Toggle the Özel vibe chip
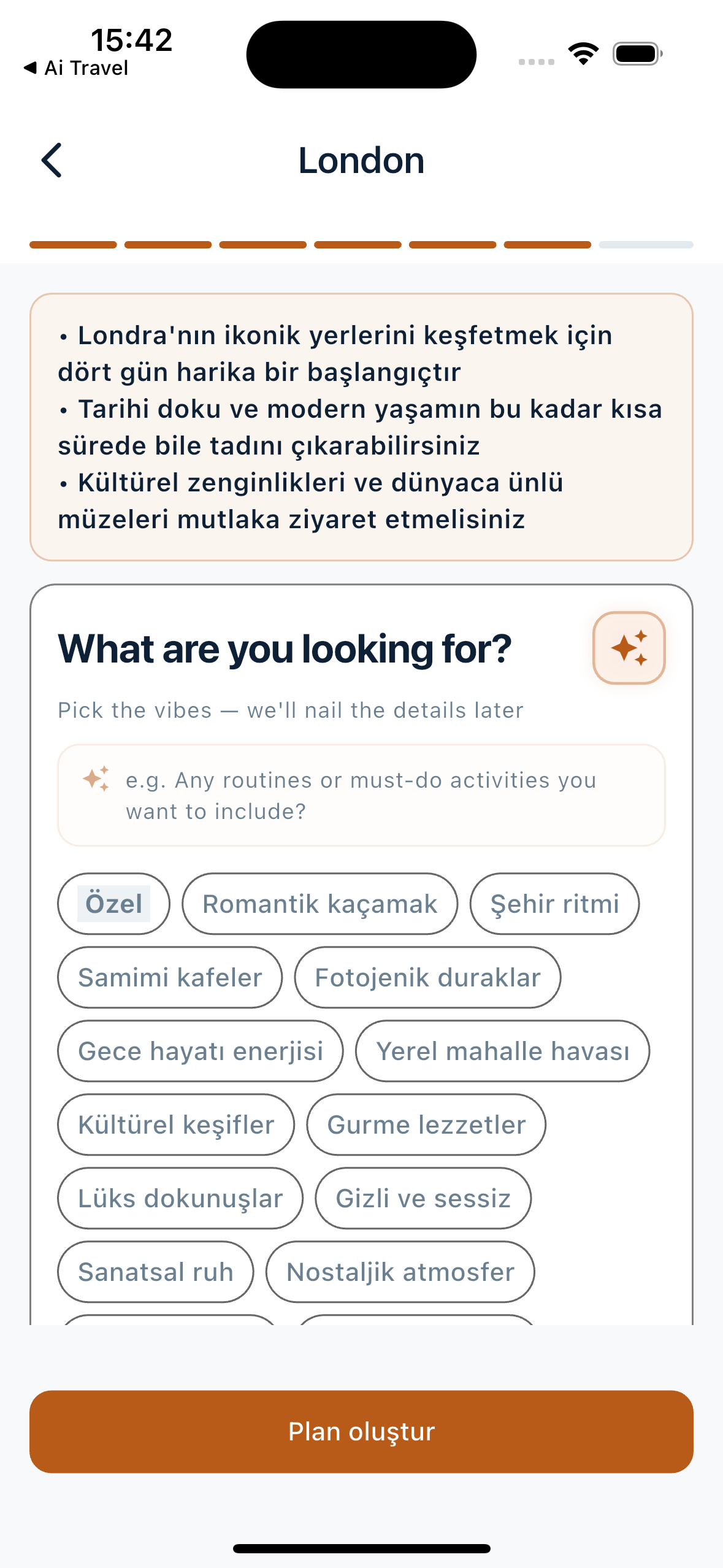Viewport: 723px width, 1568px height. [113, 904]
